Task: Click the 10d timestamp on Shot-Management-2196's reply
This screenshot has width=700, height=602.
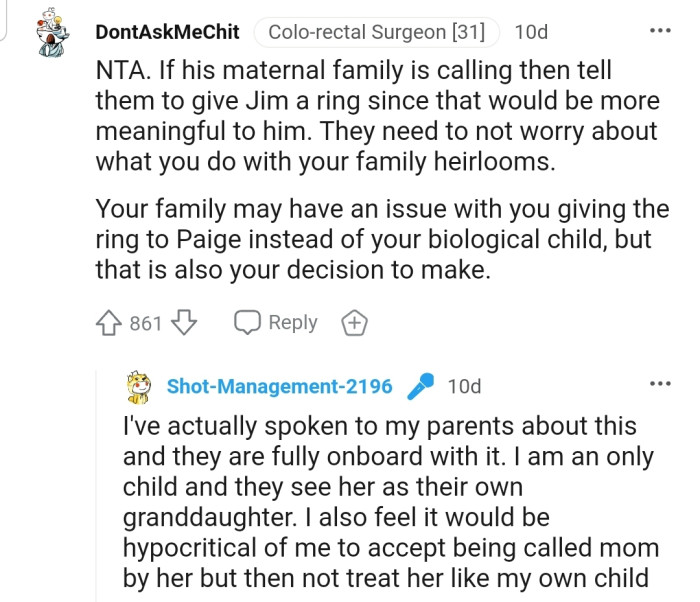Action: click(x=464, y=386)
